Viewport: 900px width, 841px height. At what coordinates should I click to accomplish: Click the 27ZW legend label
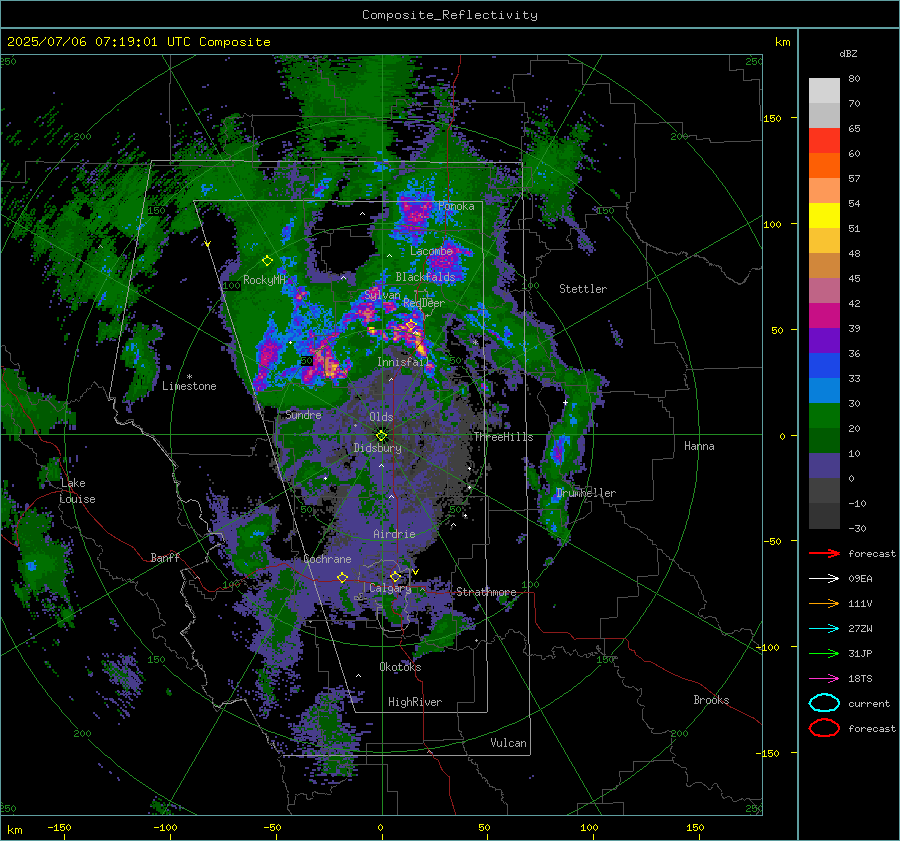[x=860, y=629]
